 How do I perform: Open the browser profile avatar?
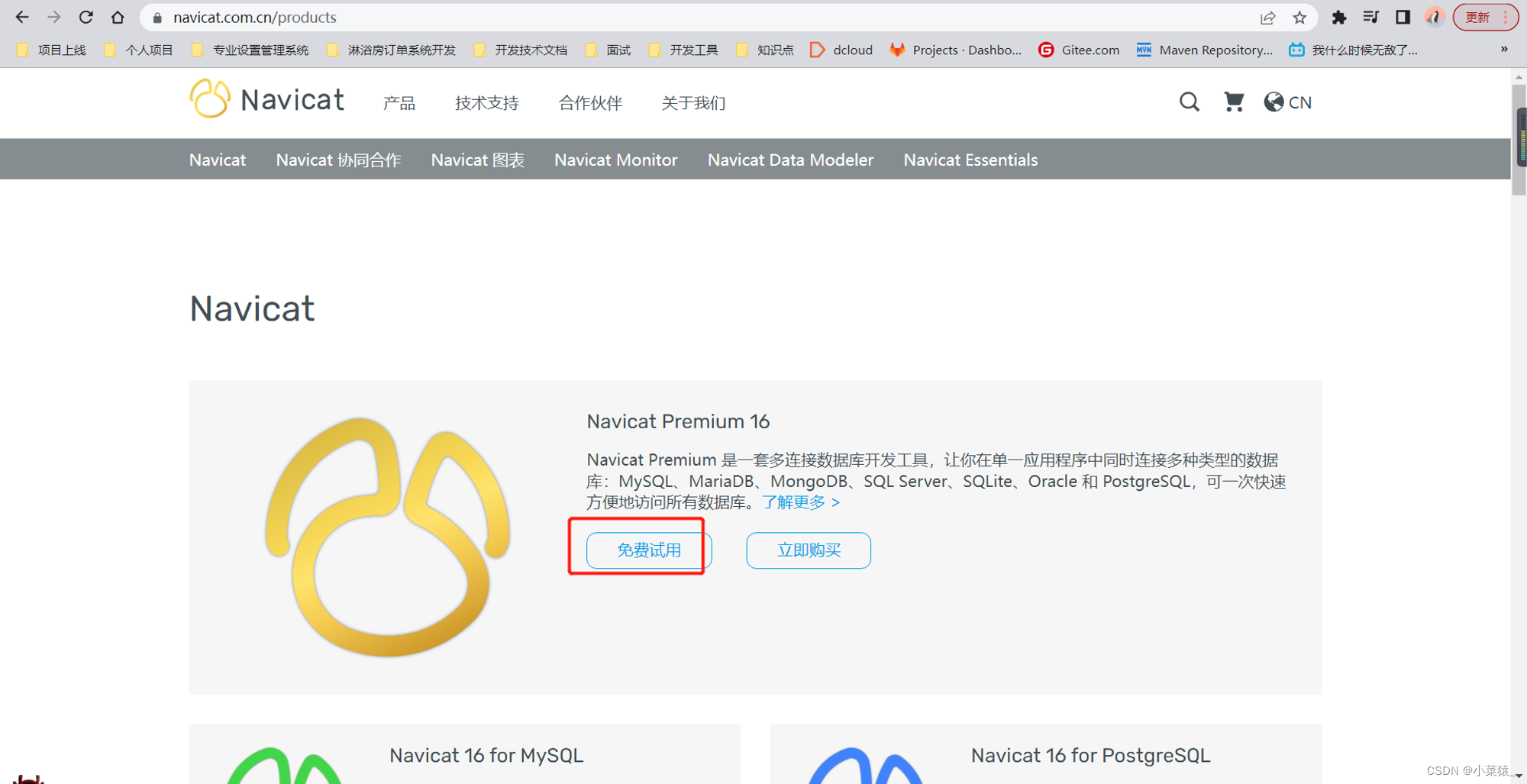click(x=1434, y=17)
